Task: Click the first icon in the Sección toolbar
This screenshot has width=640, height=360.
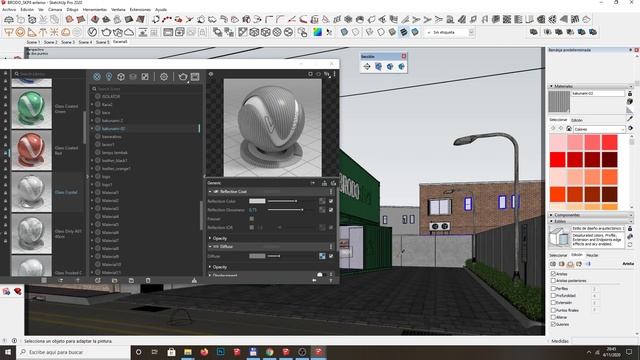Action: (x=367, y=67)
